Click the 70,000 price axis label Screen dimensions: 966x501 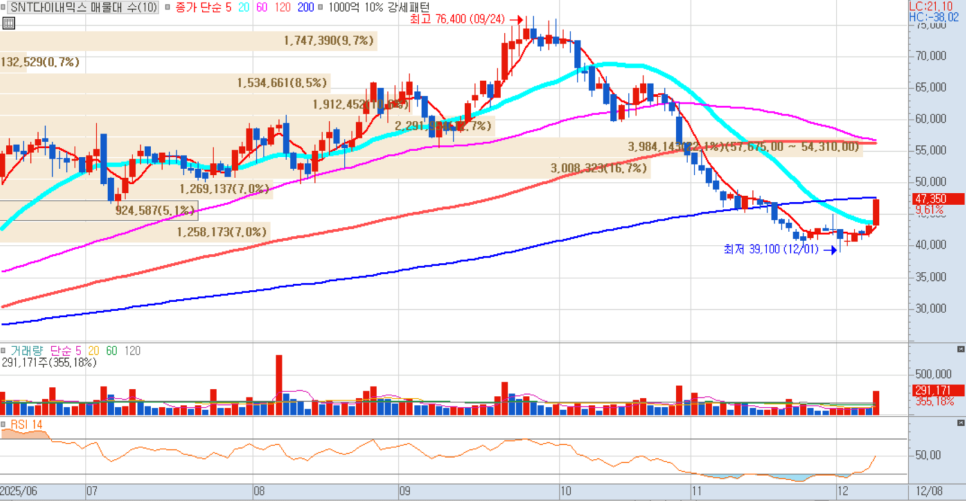coord(931,56)
